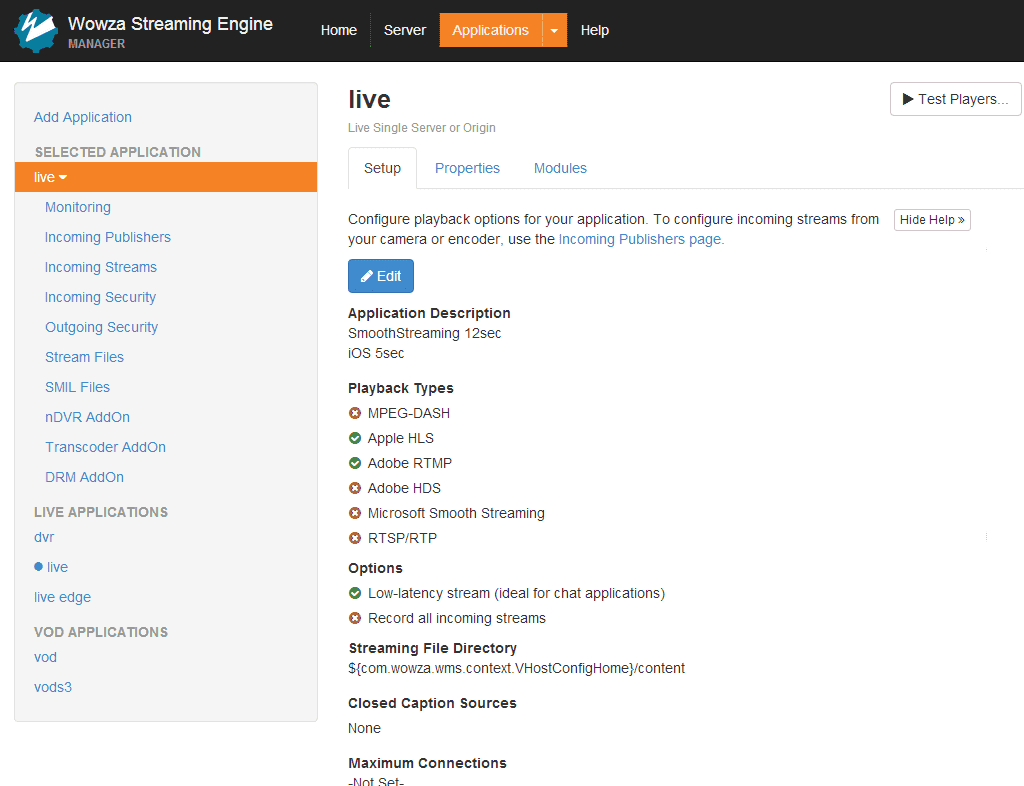
Task: Open Incoming Streams in sidebar
Action: [x=101, y=267]
